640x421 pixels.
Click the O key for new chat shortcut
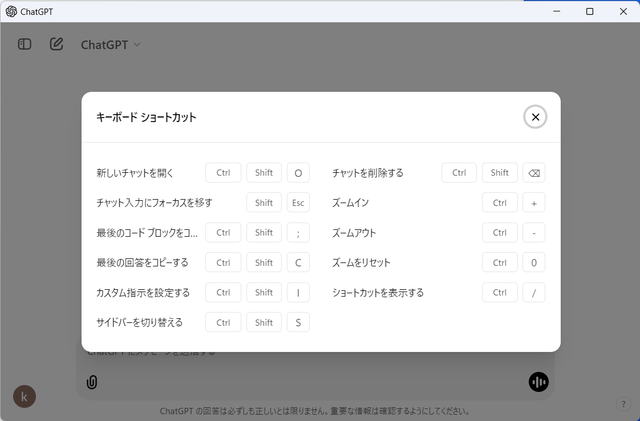298,173
